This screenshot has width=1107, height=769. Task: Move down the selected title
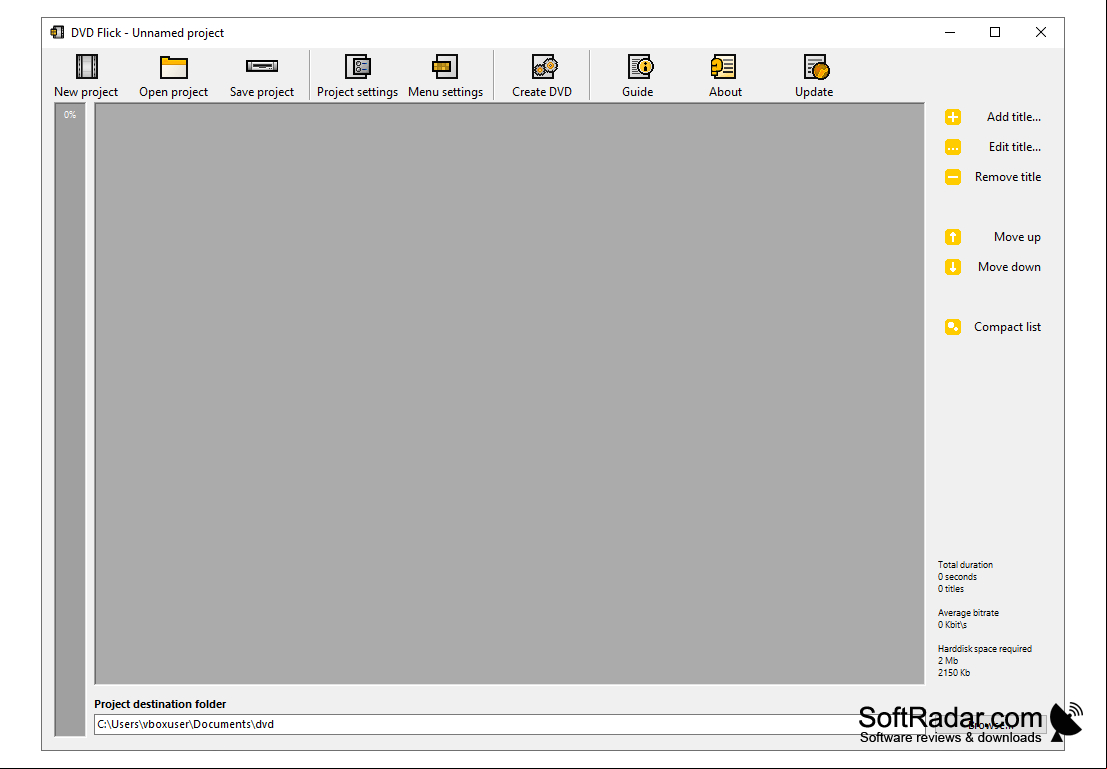pyautogui.click(x=993, y=267)
